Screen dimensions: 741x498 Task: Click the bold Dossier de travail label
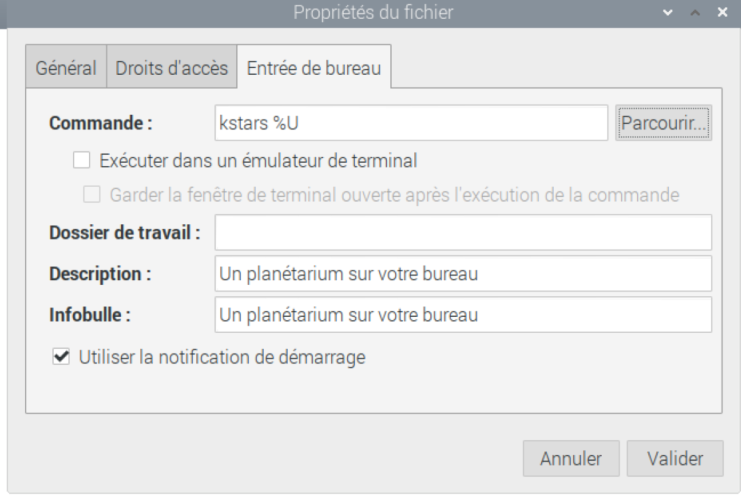tap(125, 234)
